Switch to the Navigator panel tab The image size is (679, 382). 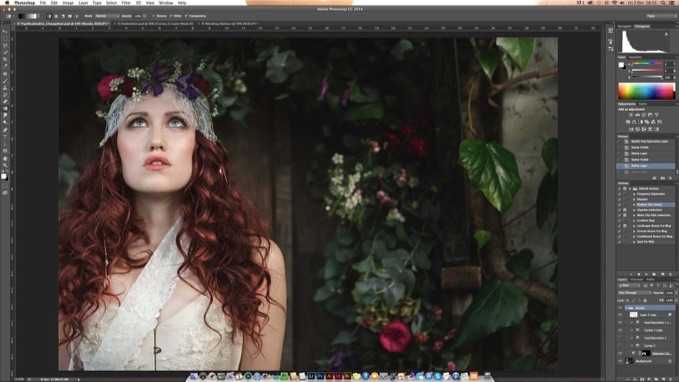pyautogui.click(x=624, y=26)
